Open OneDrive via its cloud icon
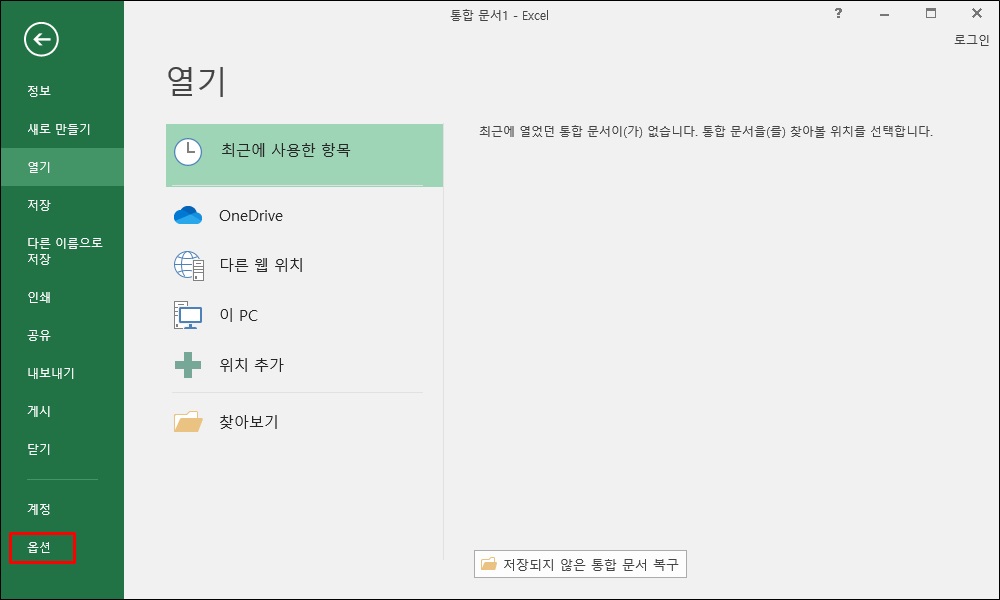The height and width of the screenshot is (600, 1000). coord(188,214)
